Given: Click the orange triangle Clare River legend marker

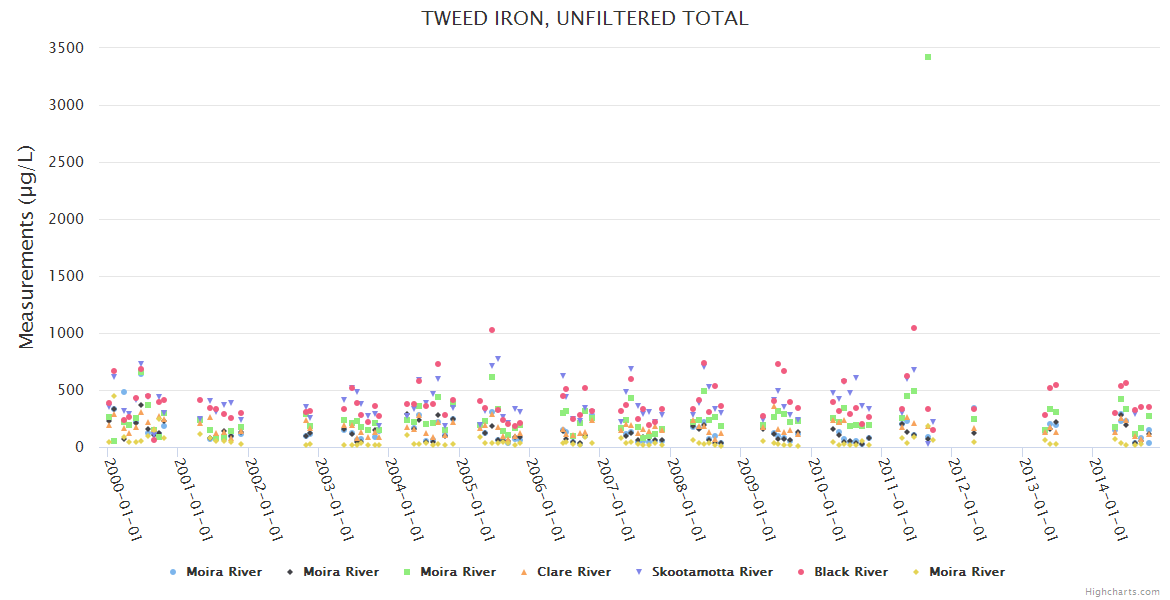Looking at the screenshot, I should tap(524, 572).
